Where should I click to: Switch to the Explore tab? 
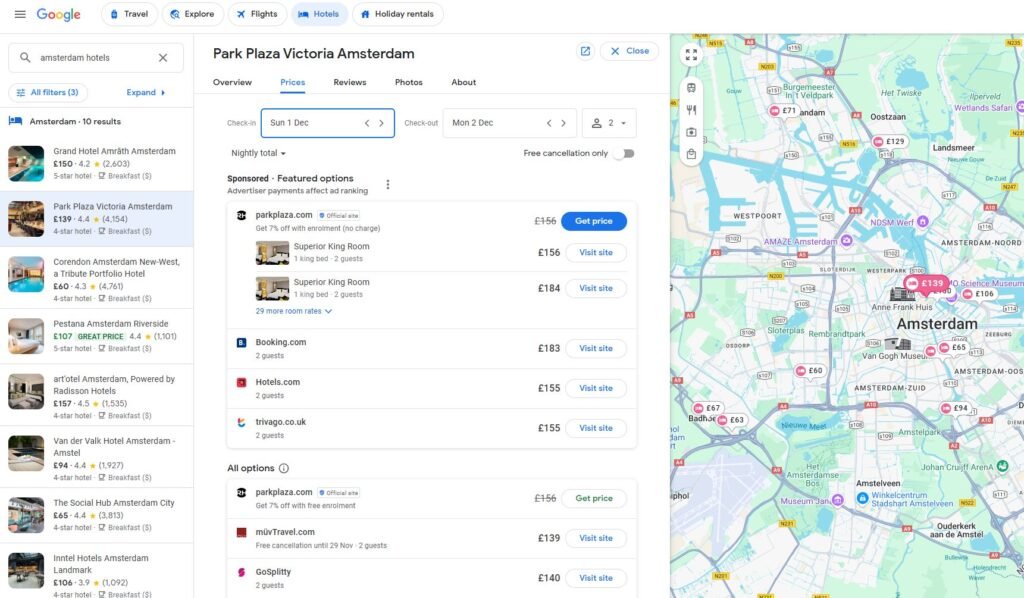[x=192, y=14]
